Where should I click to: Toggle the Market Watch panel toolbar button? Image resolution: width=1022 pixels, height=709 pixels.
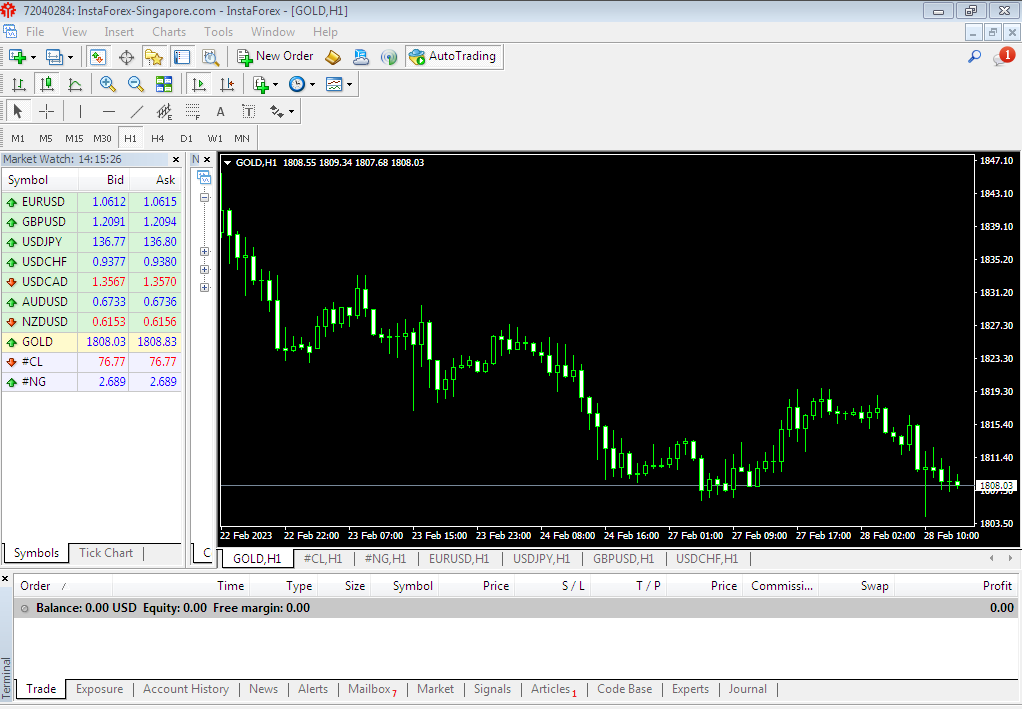(98, 57)
